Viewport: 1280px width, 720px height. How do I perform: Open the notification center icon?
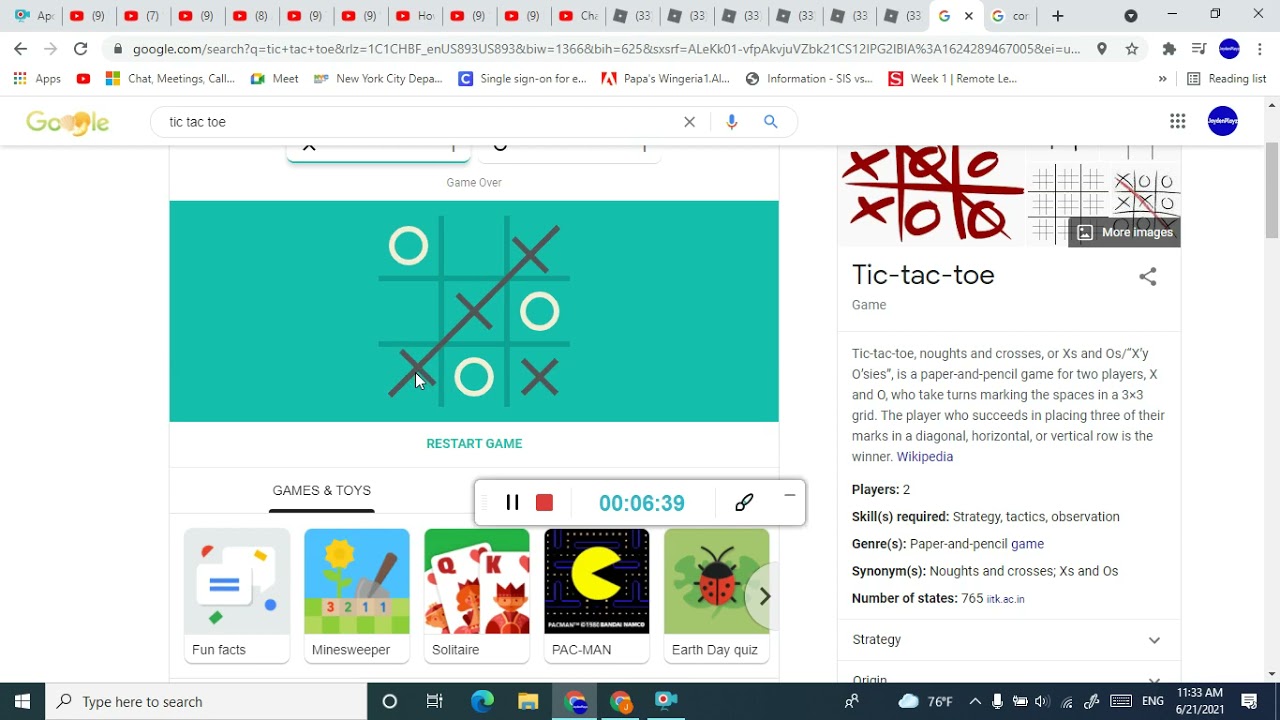pyautogui.click(x=1249, y=701)
